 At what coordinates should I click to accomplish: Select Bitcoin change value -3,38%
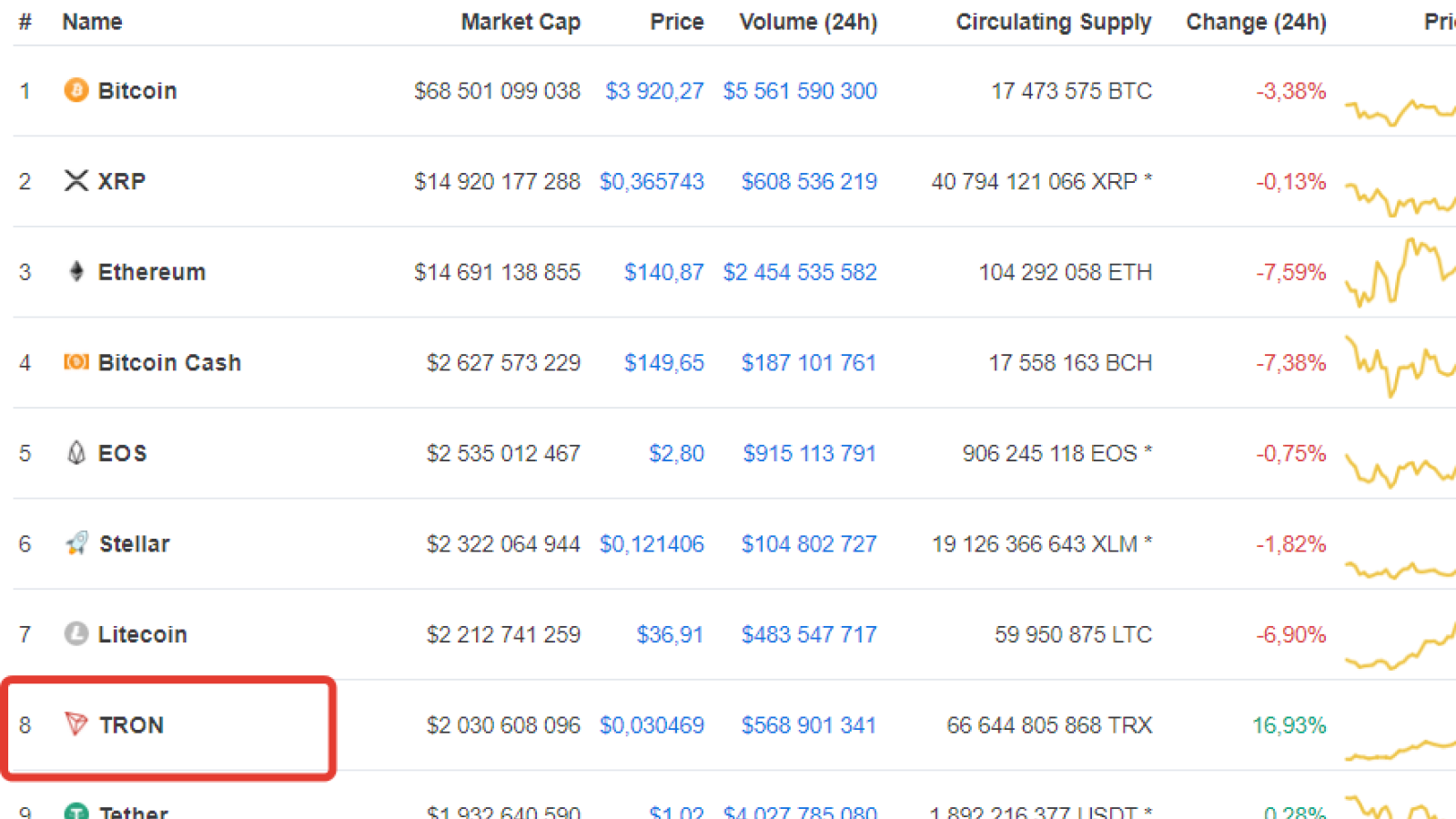pyautogui.click(x=1291, y=91)
